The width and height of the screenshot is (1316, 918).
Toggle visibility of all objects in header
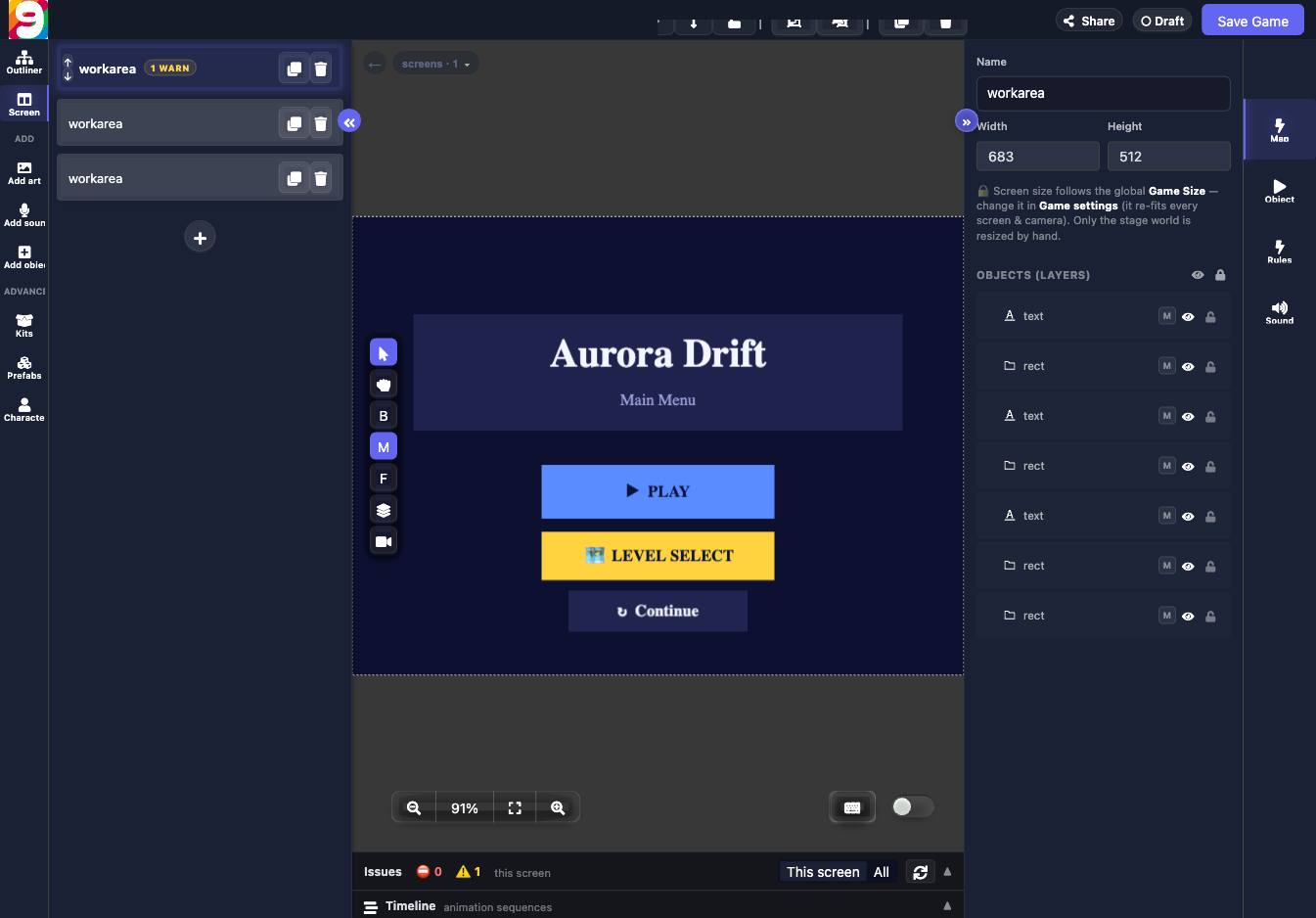click(1198, 275)
